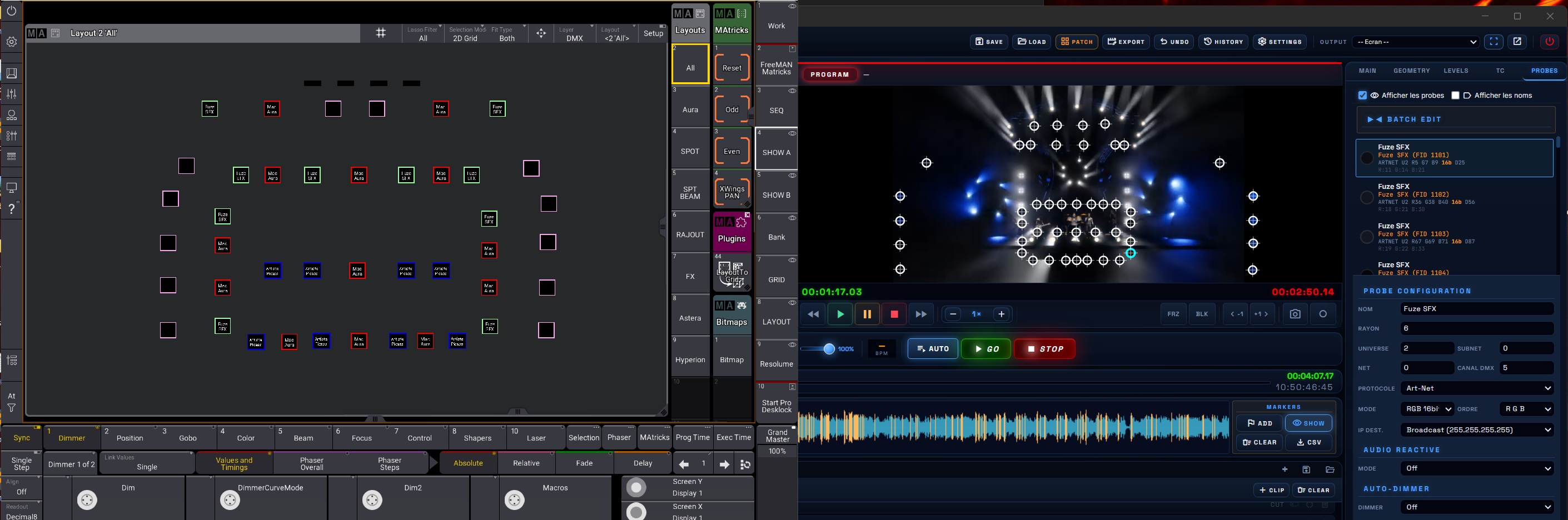
Task: Click the floppy save icon above CLEAR
Action: pos(1306,469)
